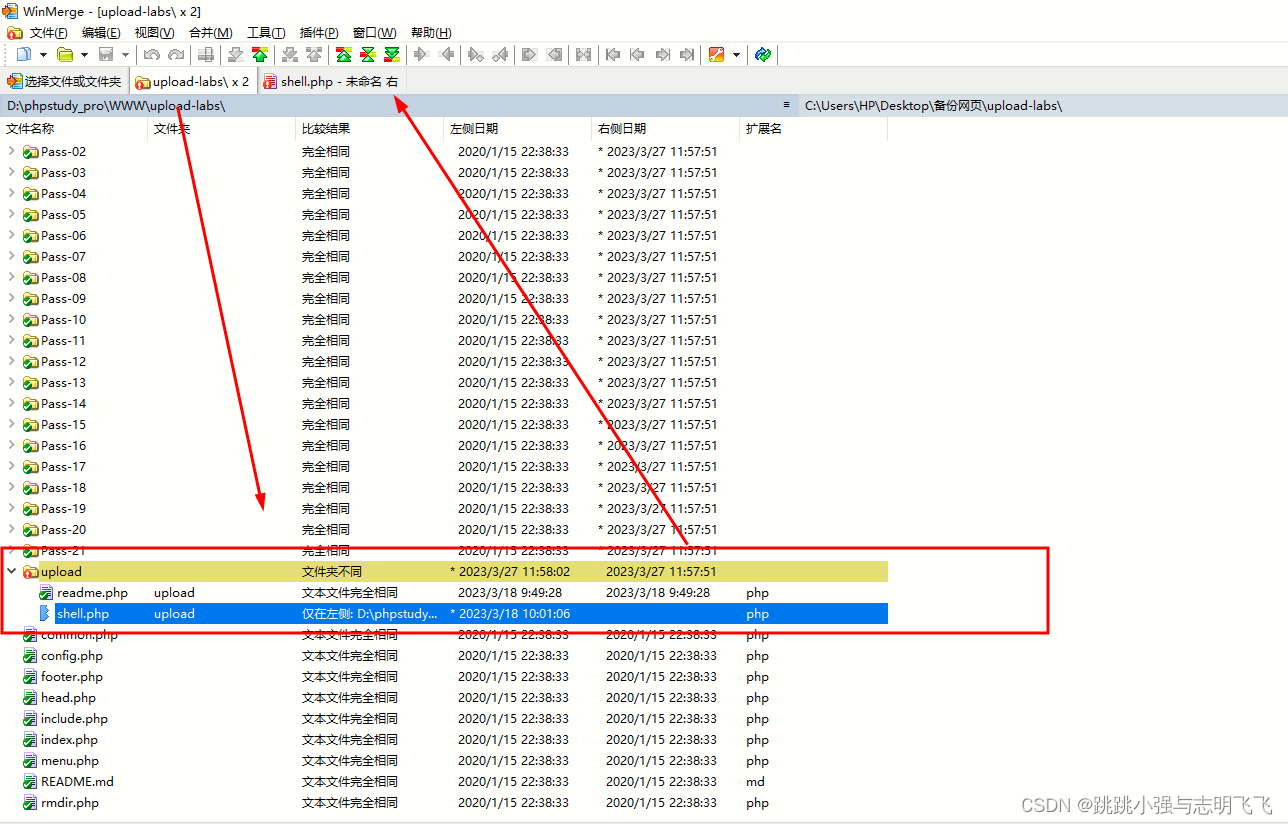This screenshot has width=1288, height=824.
Task: Click the right path C:\Users\HP\Desktop header
Action: [x=934, y=105]
